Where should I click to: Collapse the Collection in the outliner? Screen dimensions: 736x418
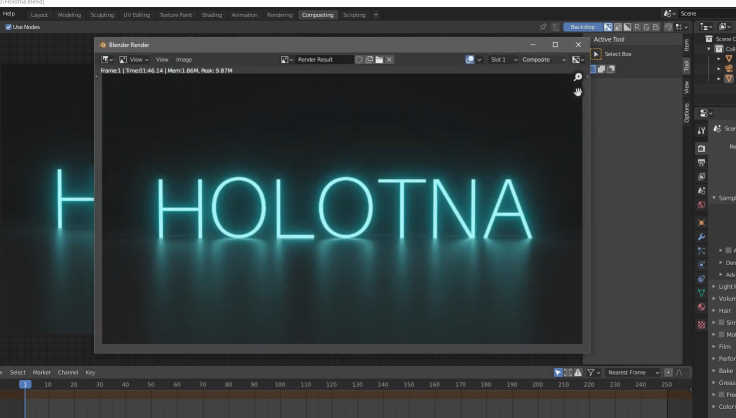tap(709, 49)
